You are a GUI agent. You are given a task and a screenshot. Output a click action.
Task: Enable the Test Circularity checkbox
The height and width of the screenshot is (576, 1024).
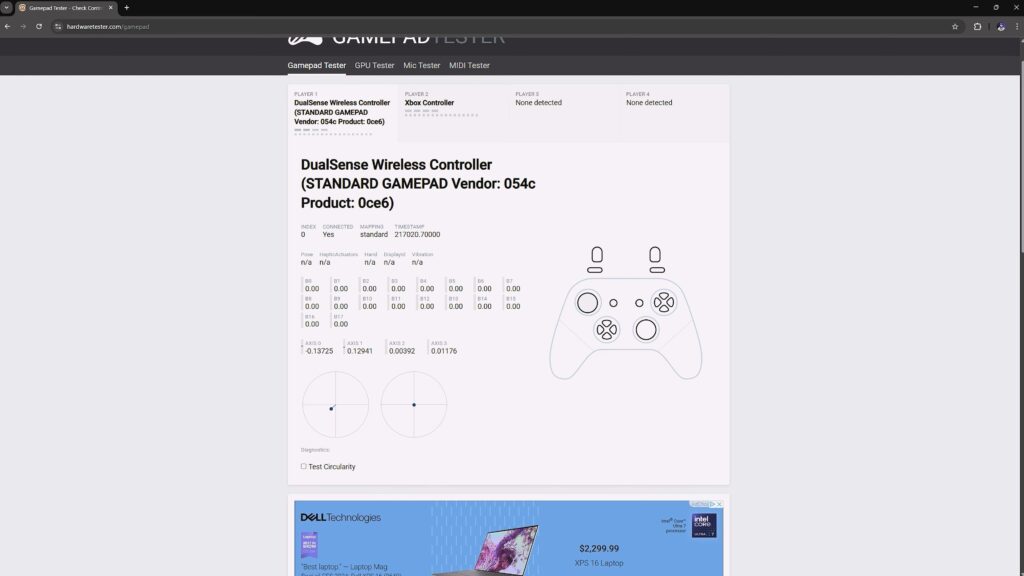coord(304,466)
